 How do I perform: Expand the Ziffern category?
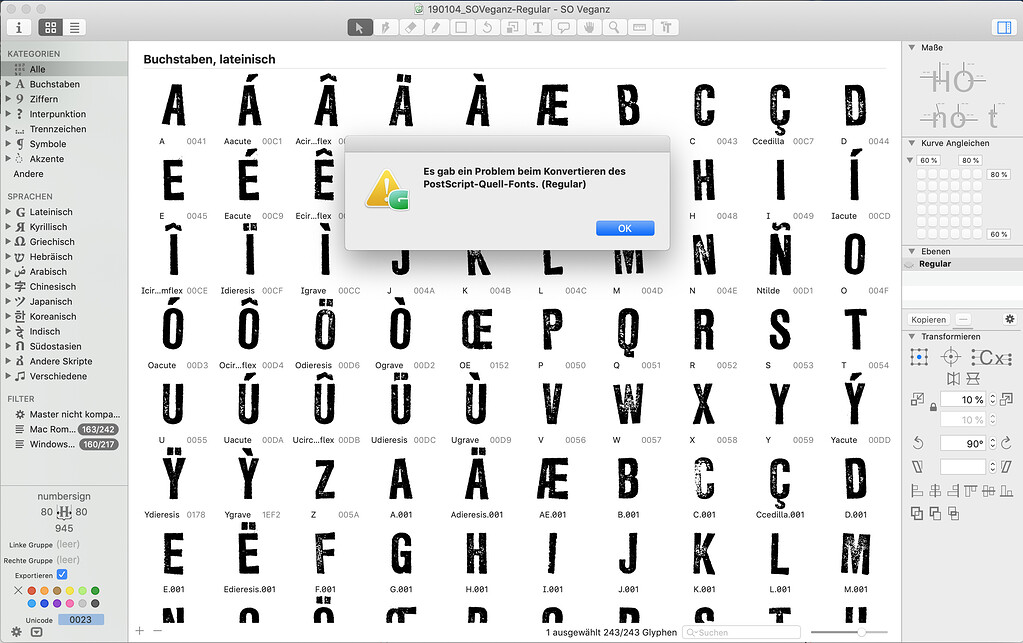click(8, 99)
